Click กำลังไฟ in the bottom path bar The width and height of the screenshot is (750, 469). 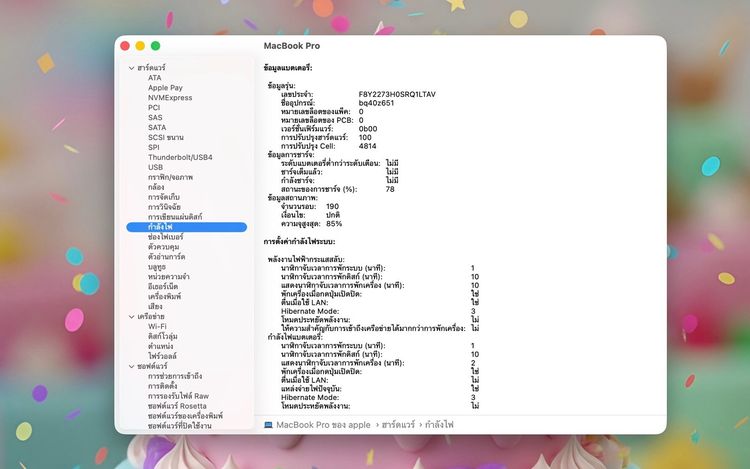coord(439,425)
